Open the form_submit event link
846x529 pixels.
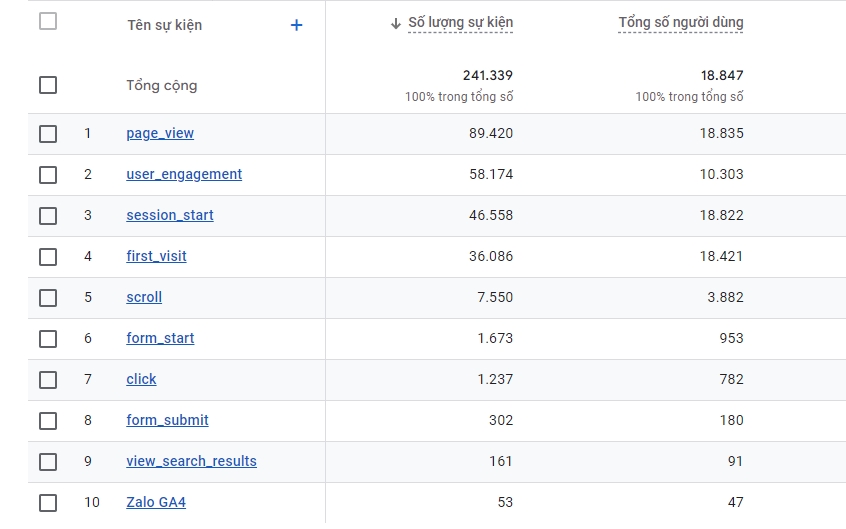167,421
